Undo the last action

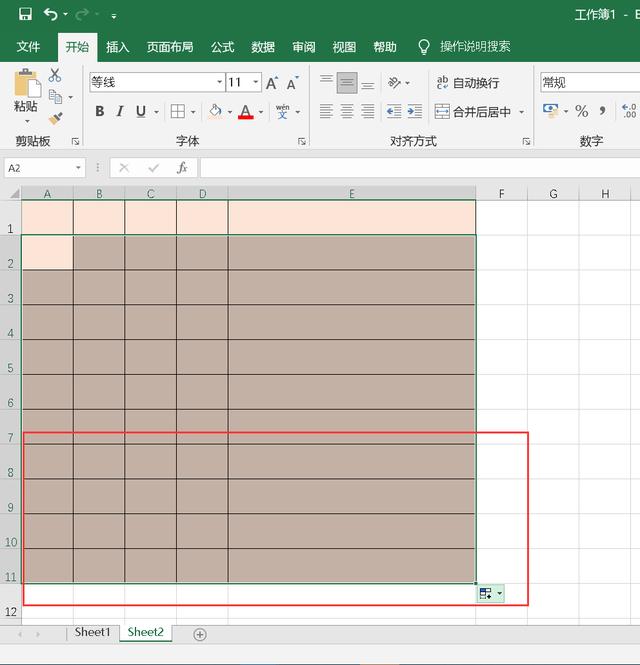[x=50, y=14]
